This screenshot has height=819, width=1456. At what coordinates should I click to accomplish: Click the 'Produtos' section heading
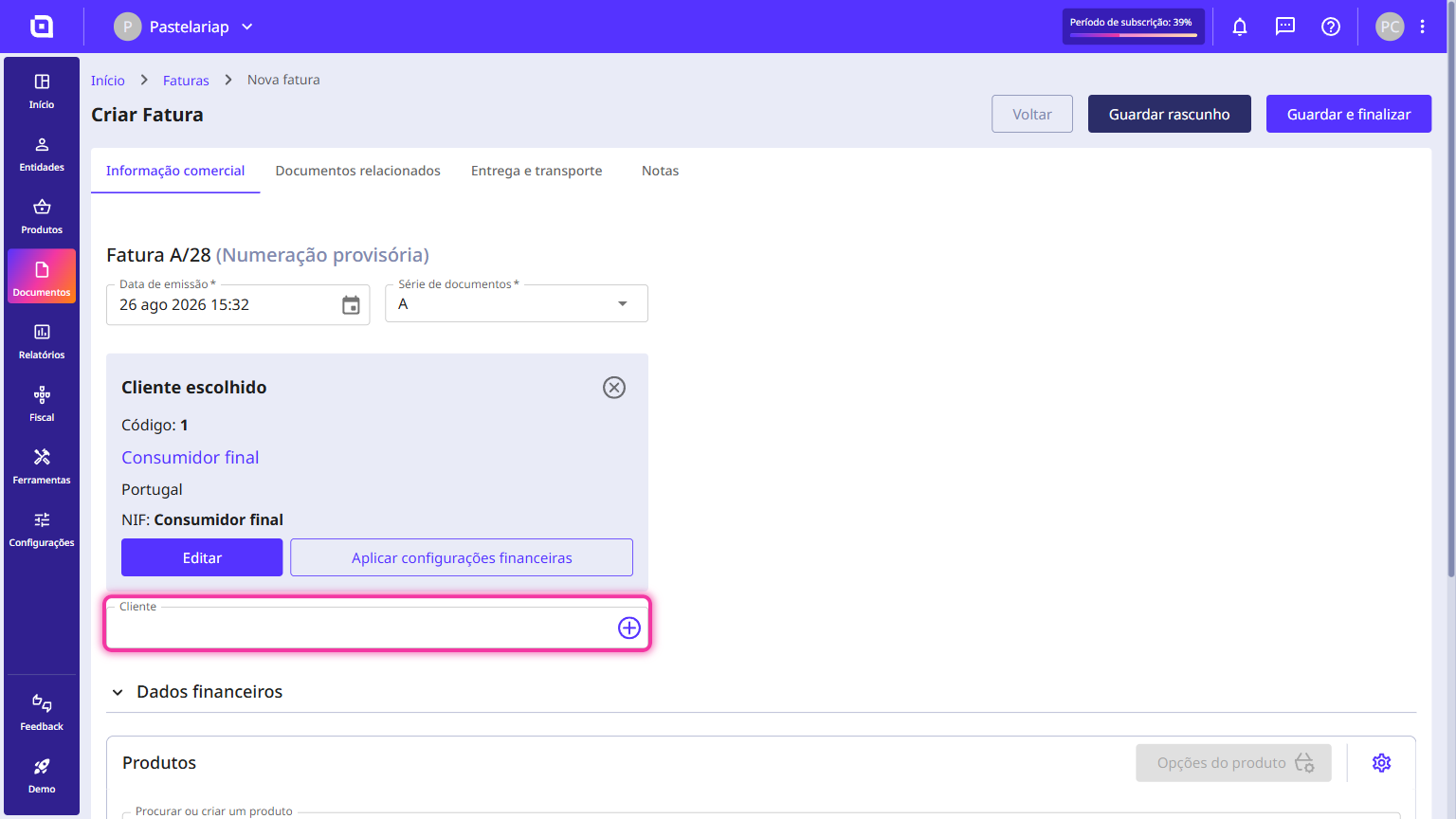click(x=159, y=763)
